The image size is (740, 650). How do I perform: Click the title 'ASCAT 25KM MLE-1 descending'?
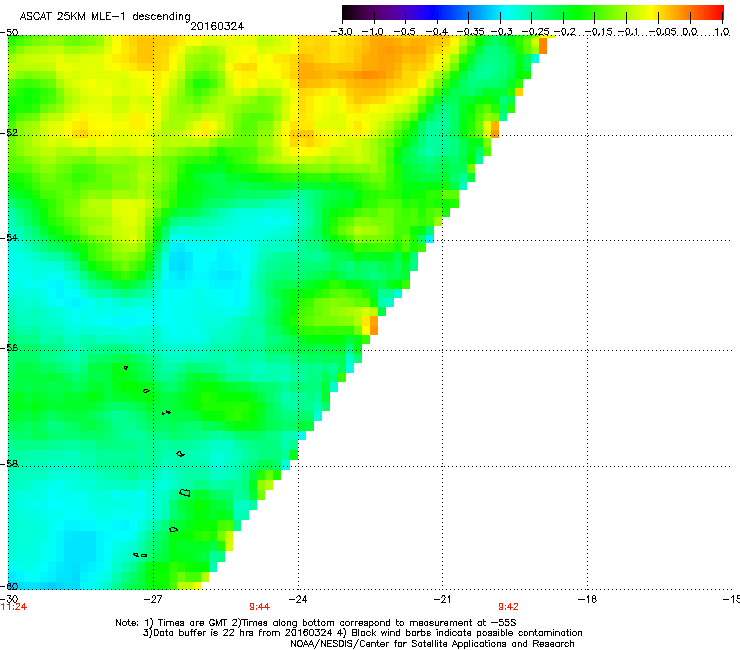point(105,17)
